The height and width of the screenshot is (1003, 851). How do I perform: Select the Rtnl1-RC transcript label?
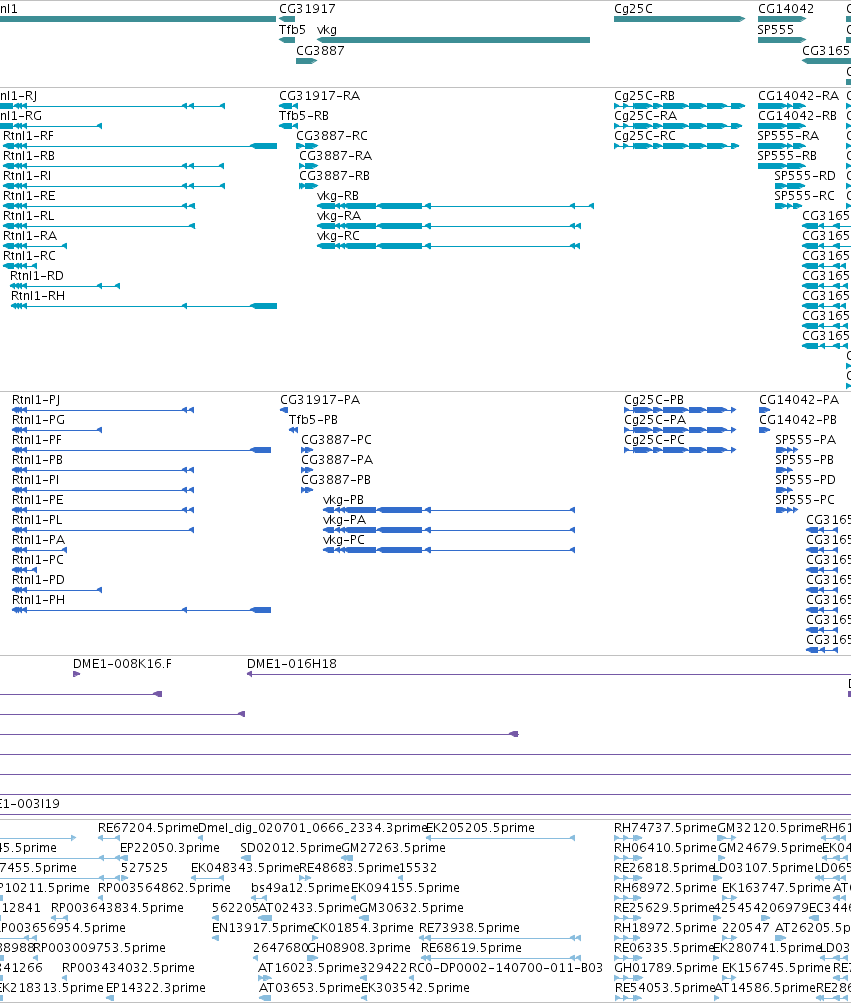click(29, 256)
